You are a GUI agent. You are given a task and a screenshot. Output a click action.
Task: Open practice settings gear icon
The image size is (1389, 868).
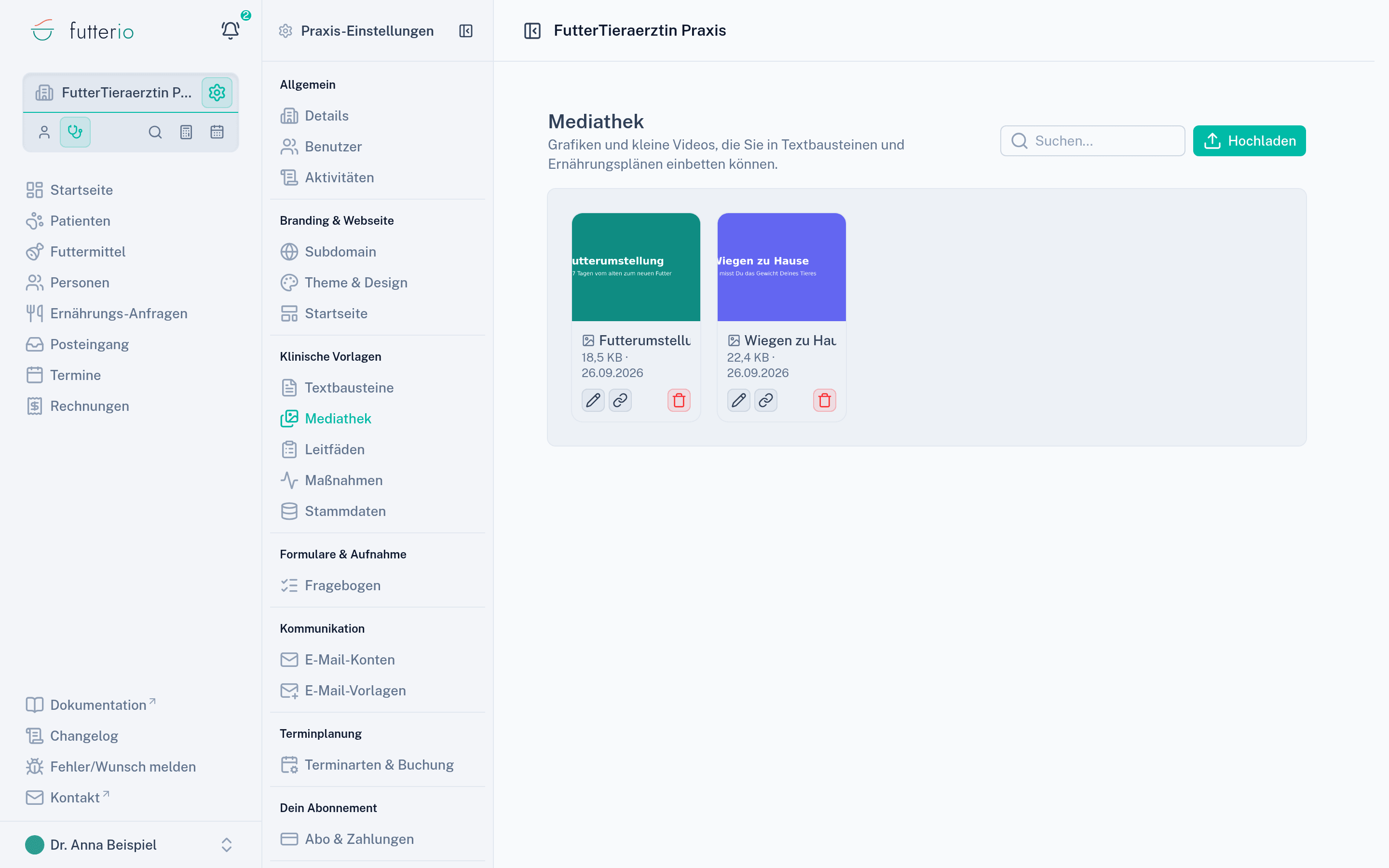click(217, 93)
